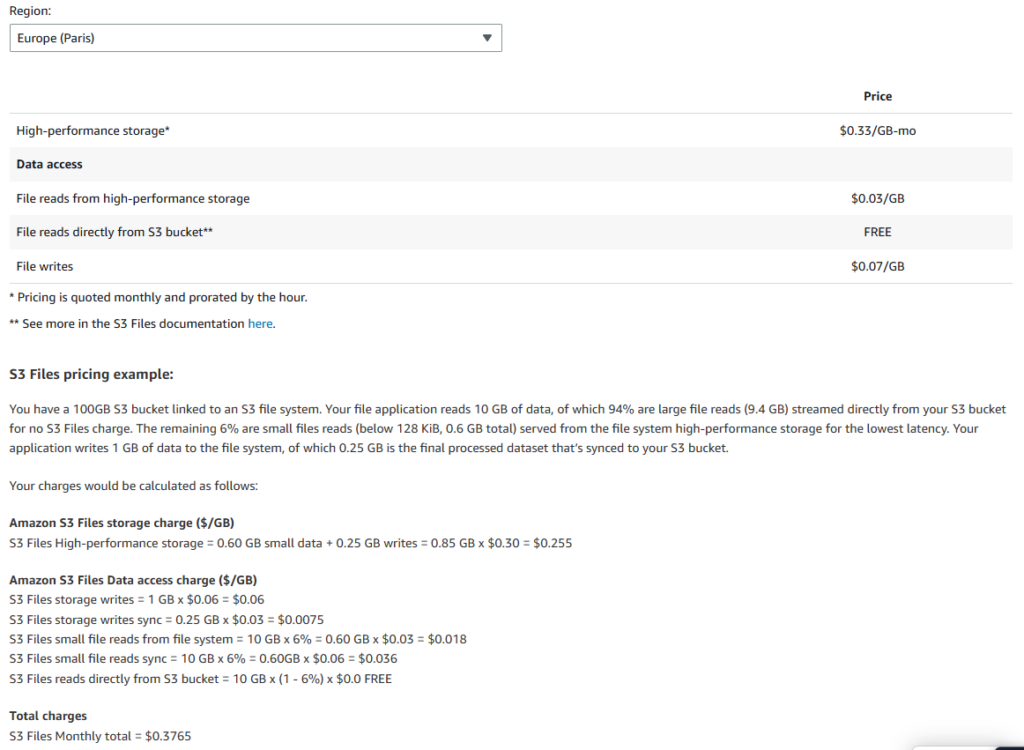1024x750 pixels.
Task: Click 'Amazon S3 Files Data access charge ($/GB)' heading
Action: [x=133, y=580]
